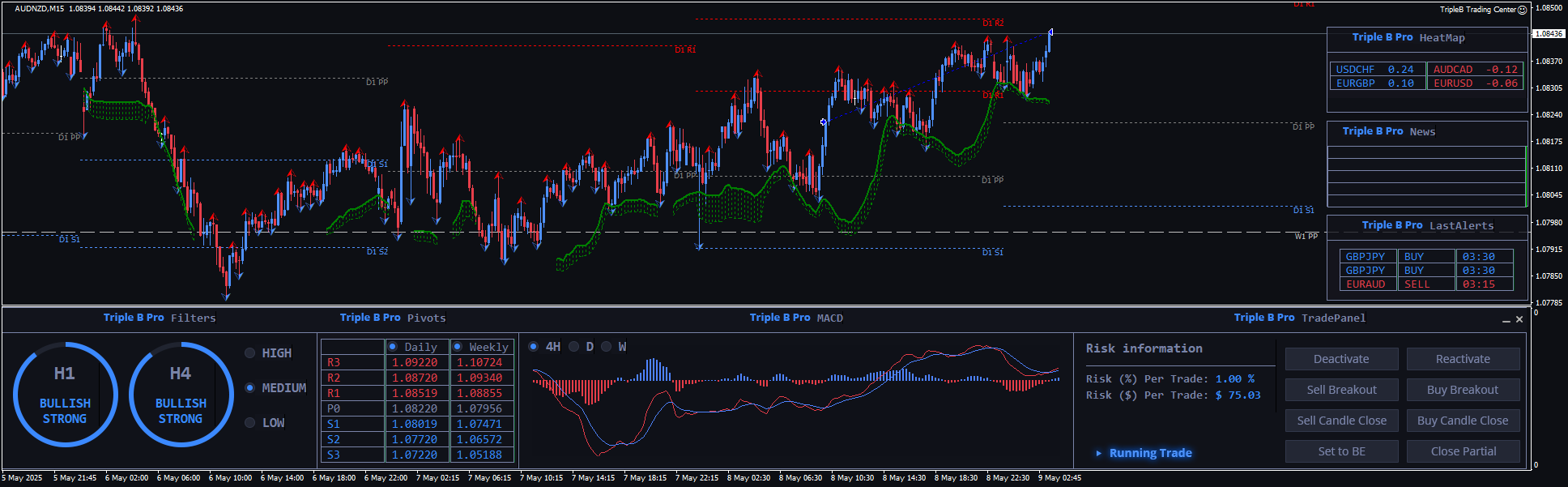Select the LOW filter radio button
This screenshot has width=1568, height=487.
(250, 423)
